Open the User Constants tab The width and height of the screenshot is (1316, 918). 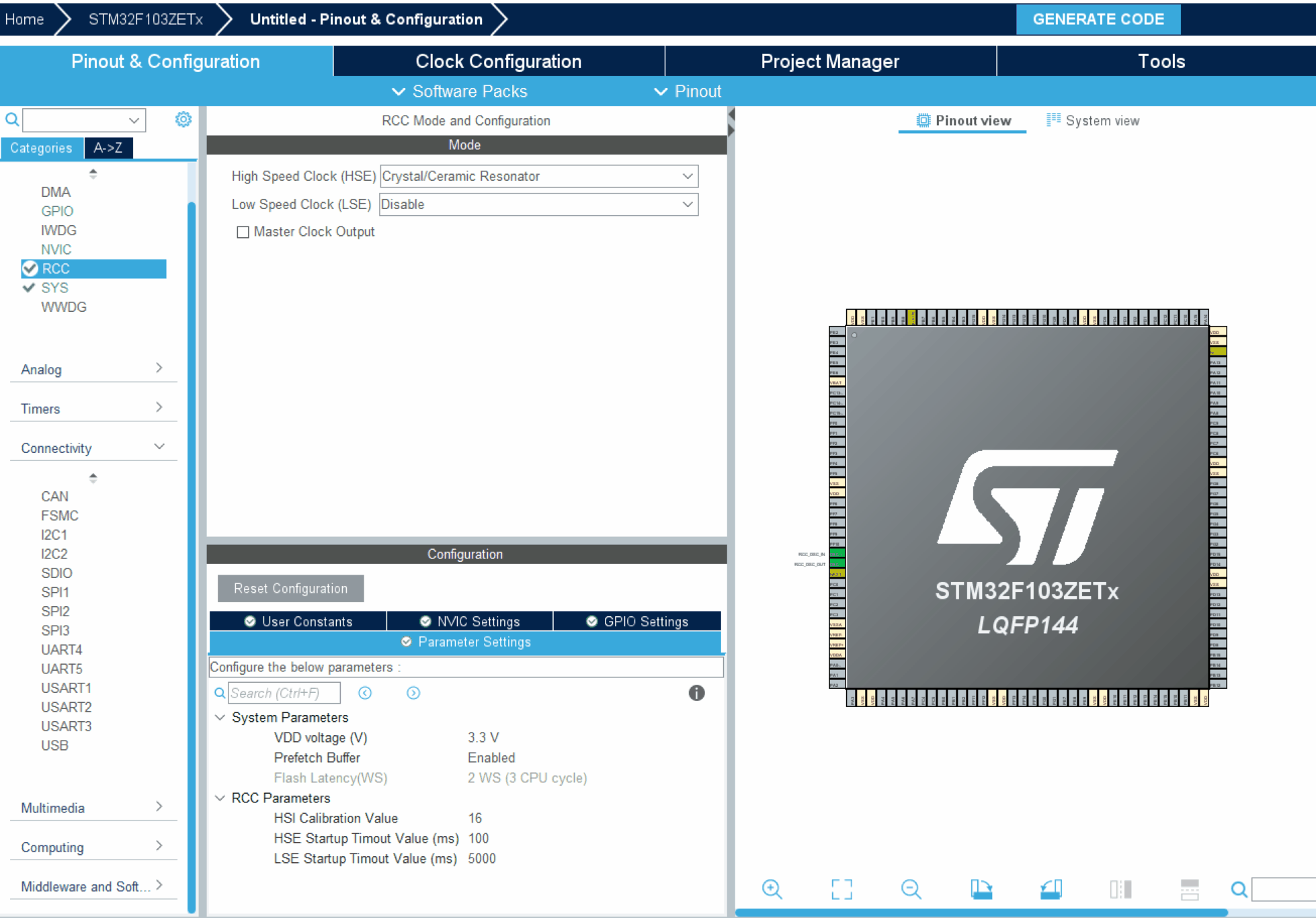pos(298,621)
